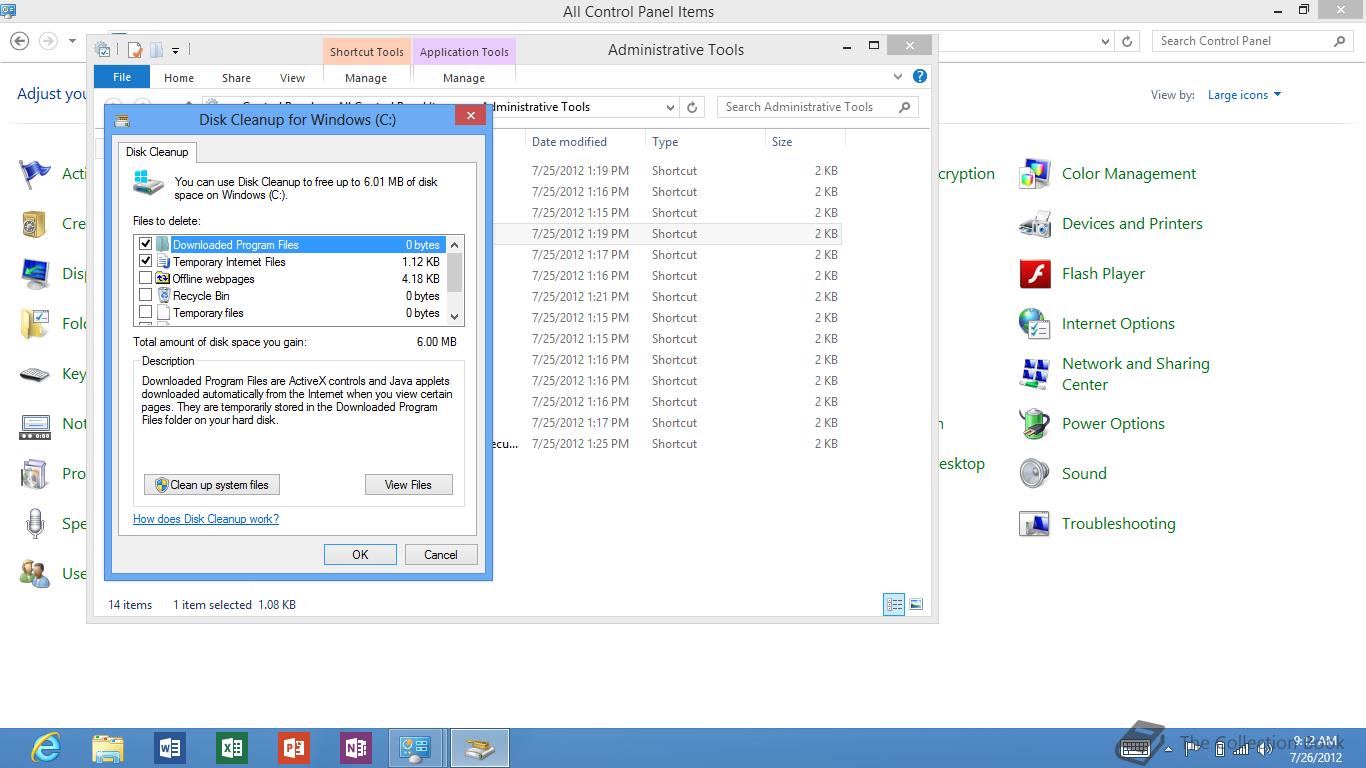This screenshot has height=768, width=1366.
Task: Check the Offline webpages checkbox
Action: pos(146,278)
